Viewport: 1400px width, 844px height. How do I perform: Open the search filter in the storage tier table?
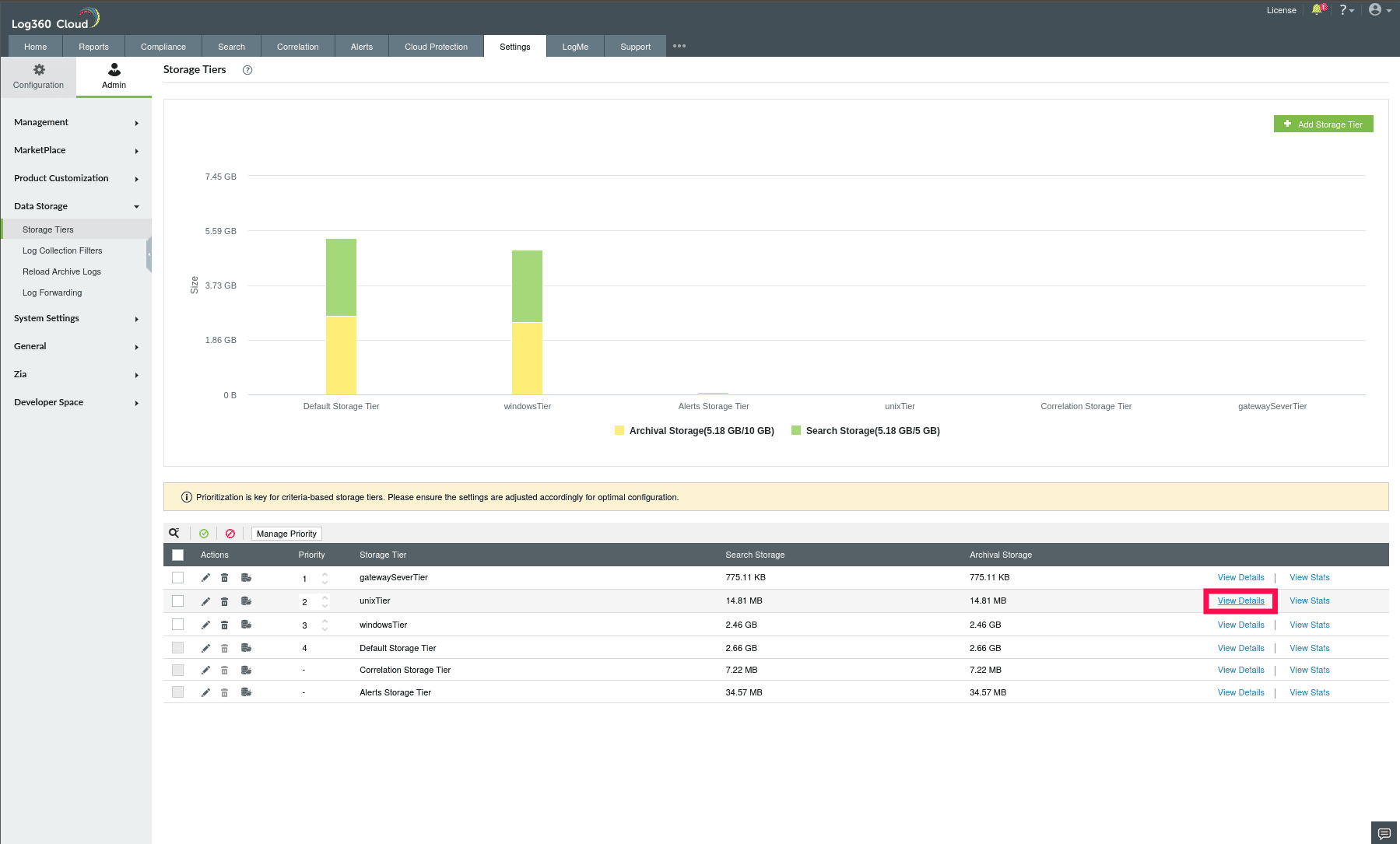174,533
